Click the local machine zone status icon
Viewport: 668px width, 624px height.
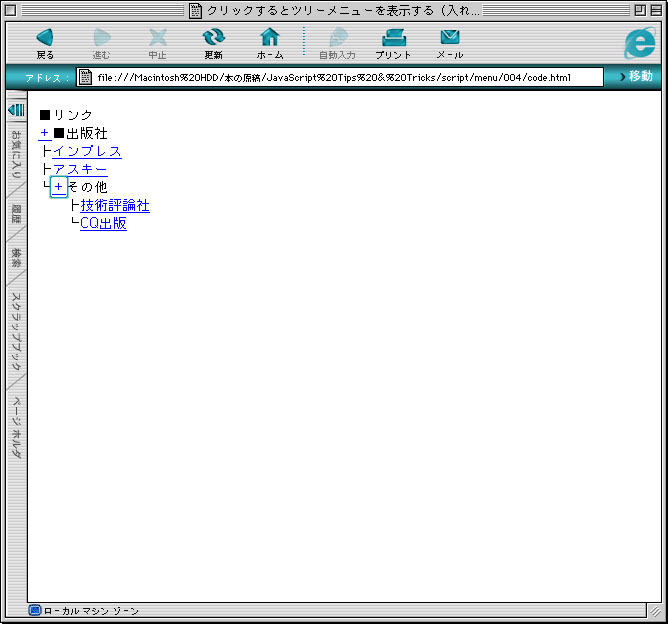coord(35,610)
